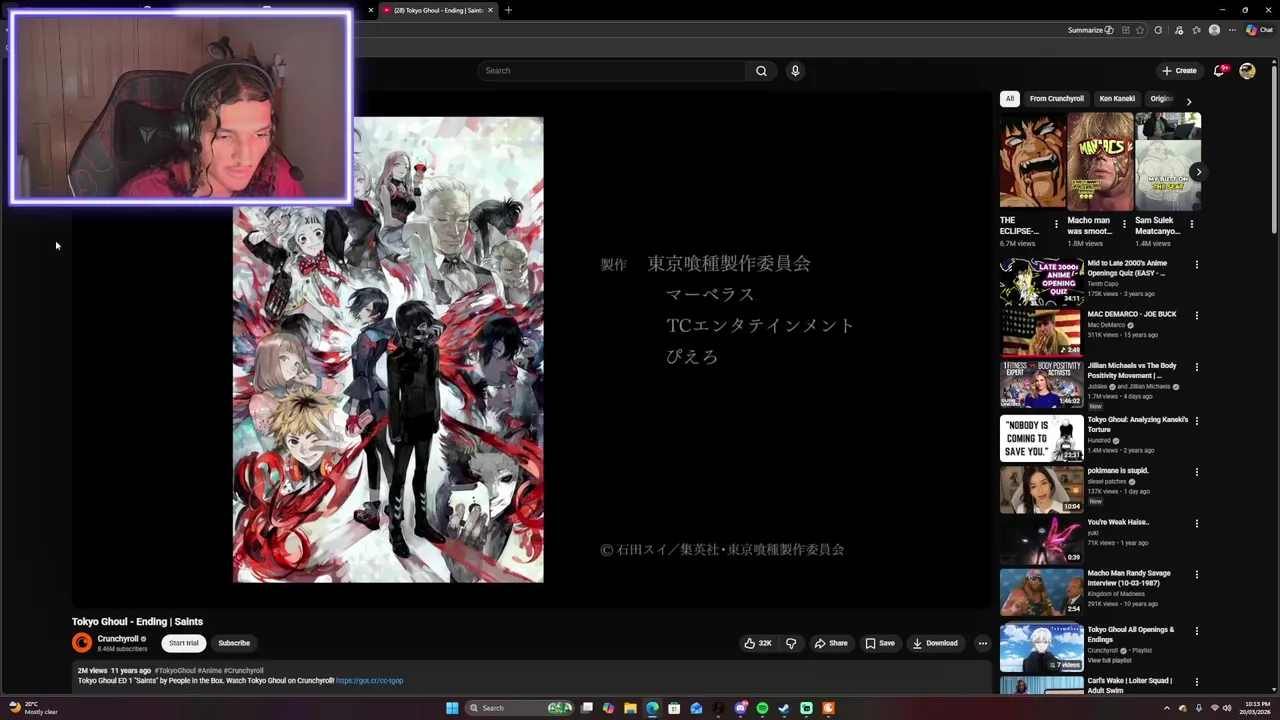Open more actions ellipsis below video

(x=983, y=643)
